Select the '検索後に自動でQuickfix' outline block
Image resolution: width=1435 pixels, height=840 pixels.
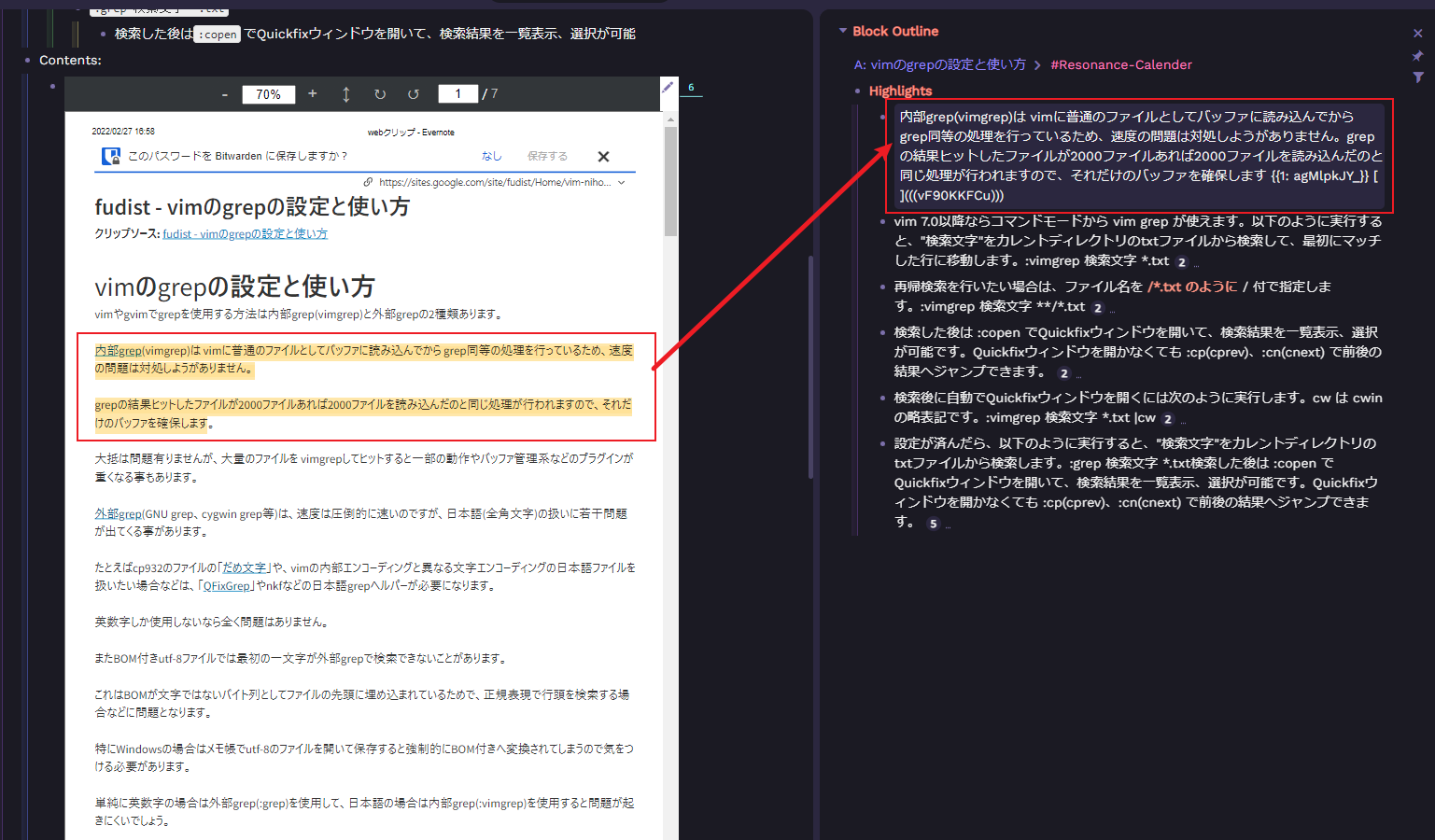click(1137, 407)
